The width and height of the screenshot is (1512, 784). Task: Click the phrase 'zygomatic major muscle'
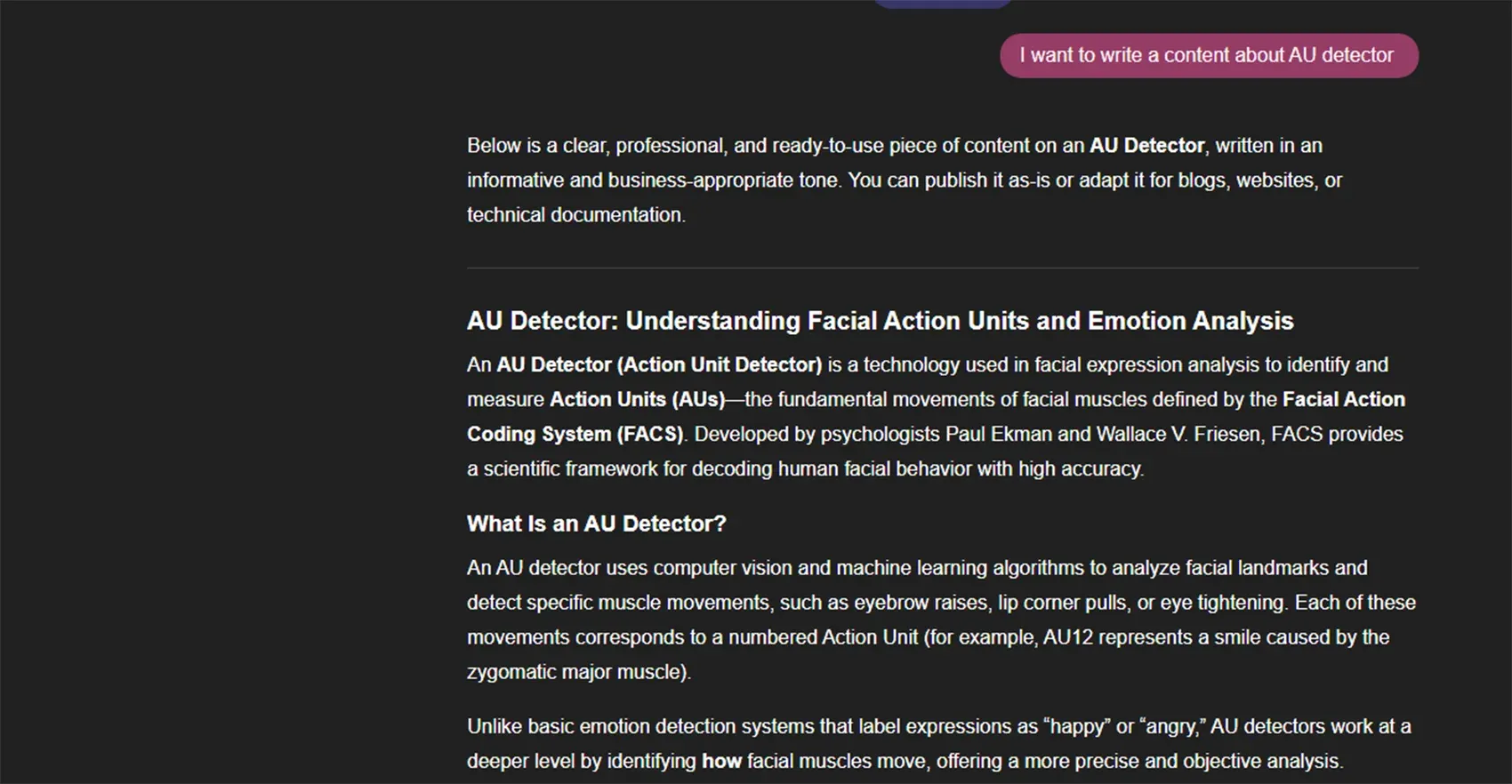575,672
